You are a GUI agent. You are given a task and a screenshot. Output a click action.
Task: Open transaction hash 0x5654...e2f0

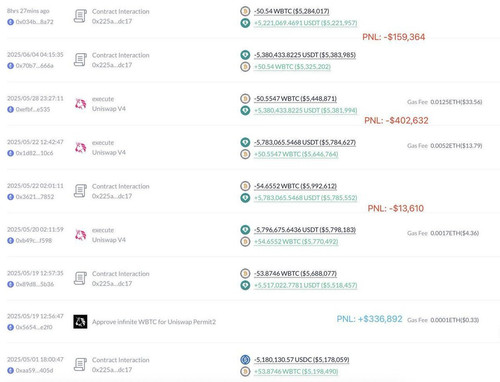click(x=34, y=327)
